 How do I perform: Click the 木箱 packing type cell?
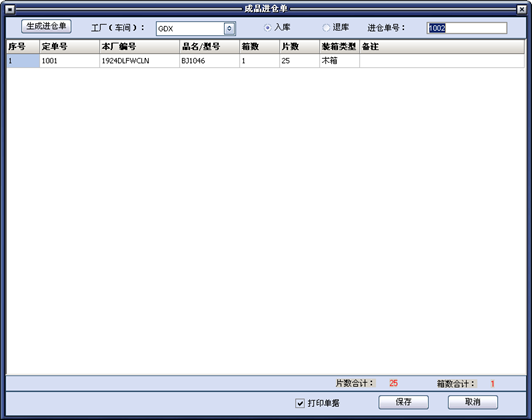[339, 61]
